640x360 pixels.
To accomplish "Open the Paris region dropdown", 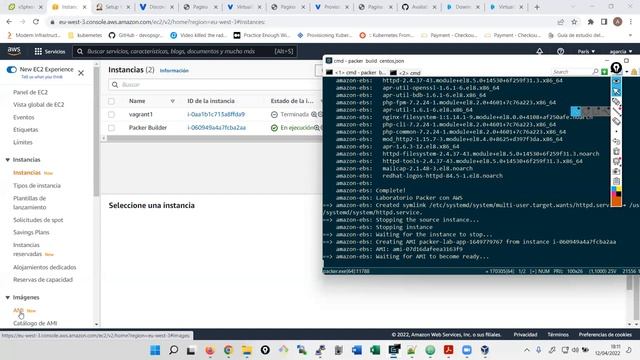I will [586, 51].
